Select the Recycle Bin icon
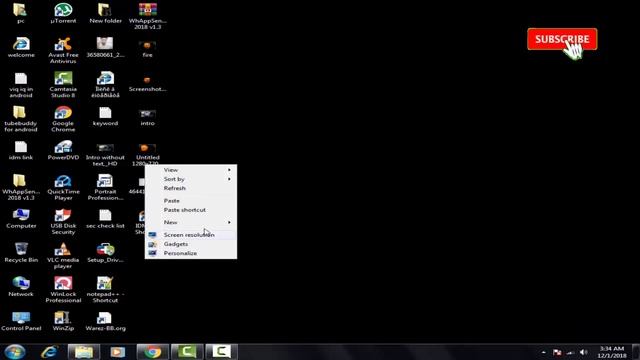Viewport: 640px width, 360px height. tap(21, 253)
